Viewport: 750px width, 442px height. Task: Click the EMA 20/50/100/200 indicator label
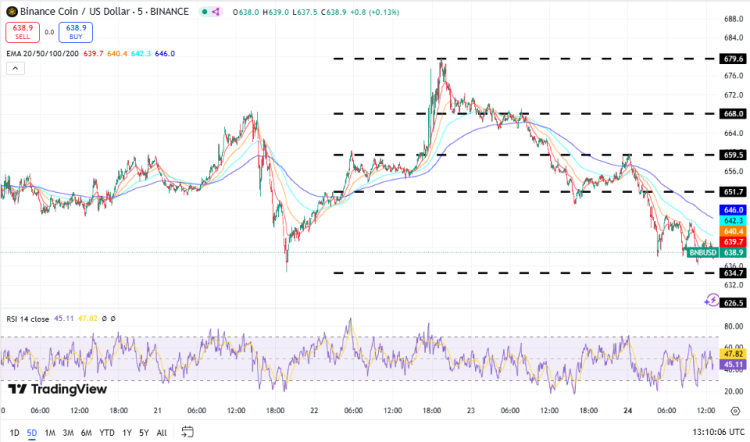tap(42, 54)
